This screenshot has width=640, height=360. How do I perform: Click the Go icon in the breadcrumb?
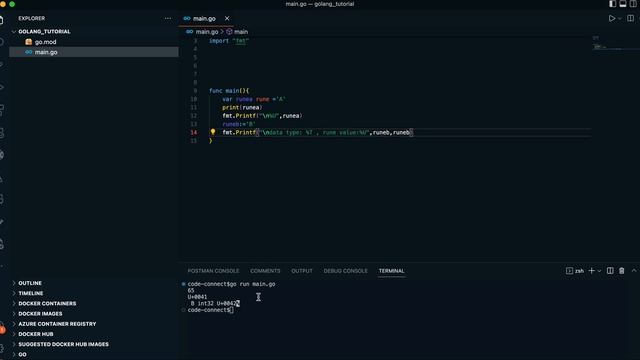click(189, 31)
